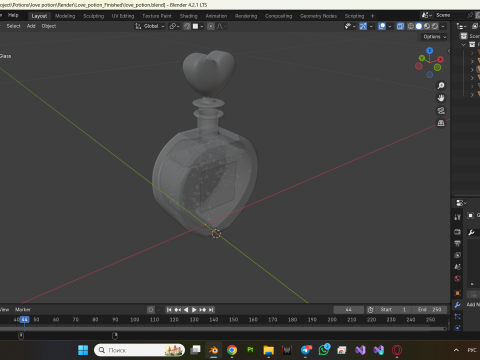Play the animation forward
480x360 pixels.
pyautogui.click(x=194, y=310)
